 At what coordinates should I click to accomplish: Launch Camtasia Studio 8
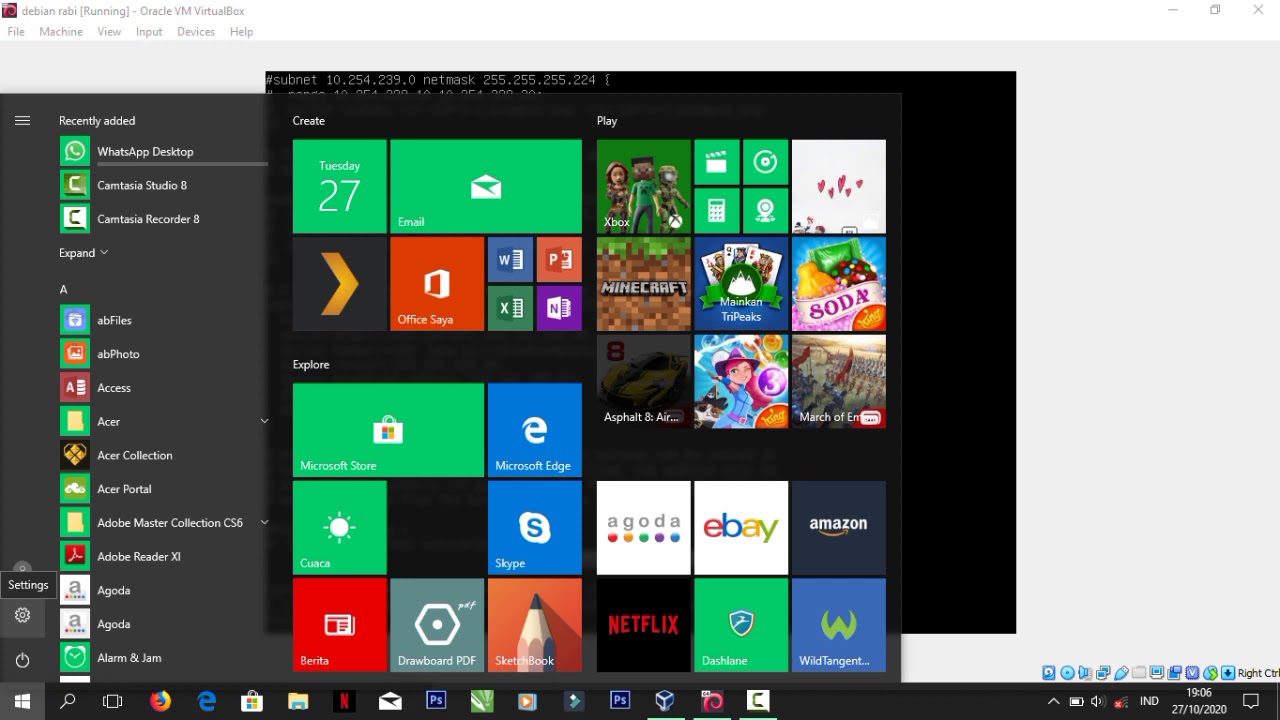coord(164,185)
